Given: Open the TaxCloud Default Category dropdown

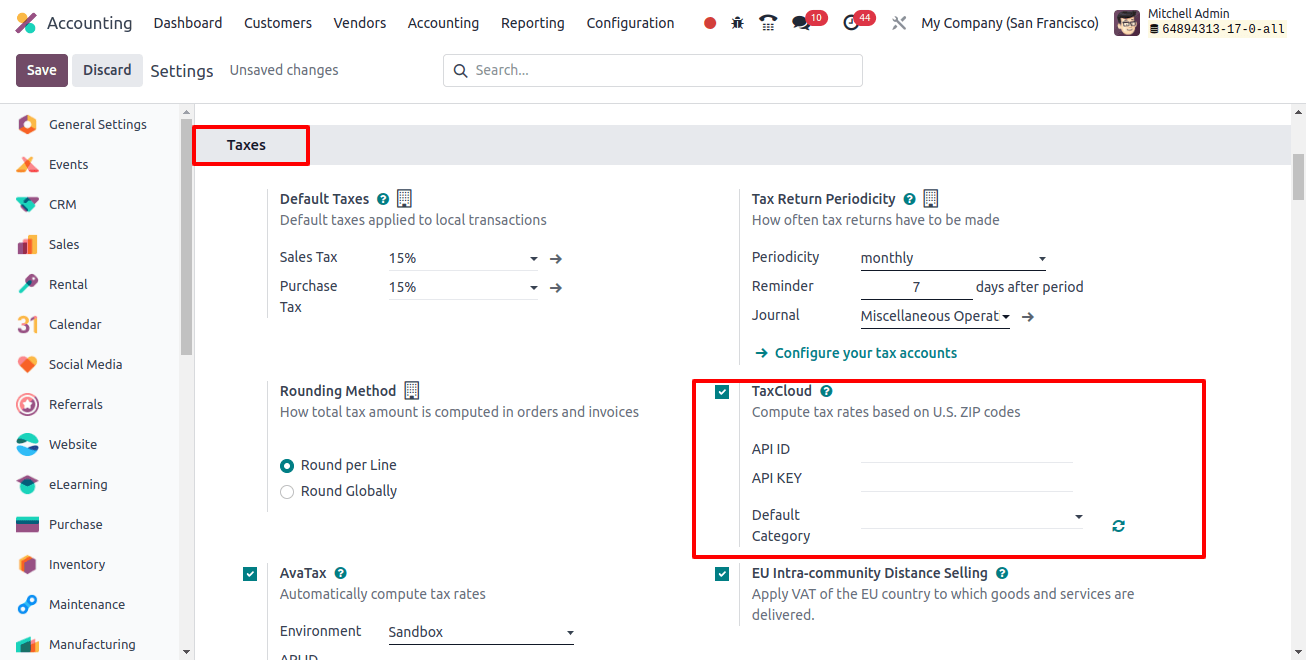Looking at the screenshot, I should pyautogui.click(x=972, y=516).
